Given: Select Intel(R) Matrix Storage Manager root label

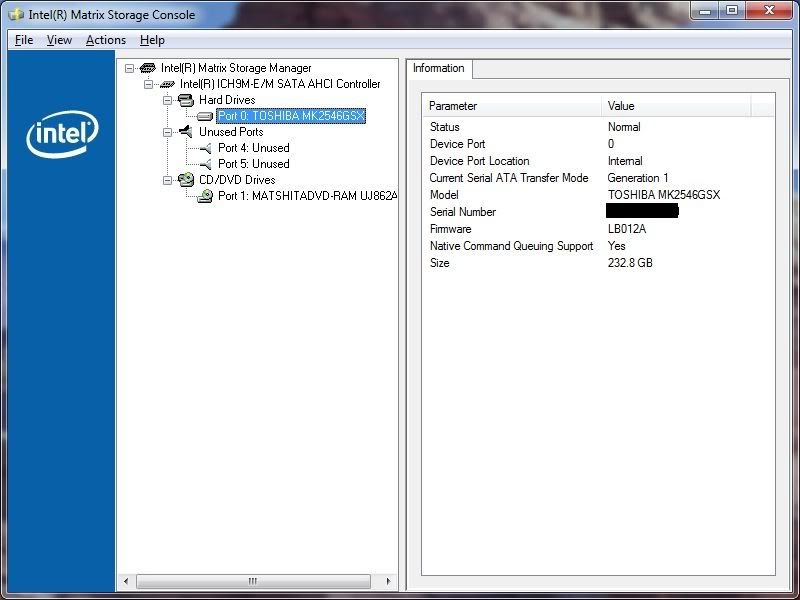Looking at the screenshot, I should pyautogui.click(x=236, y=68).
